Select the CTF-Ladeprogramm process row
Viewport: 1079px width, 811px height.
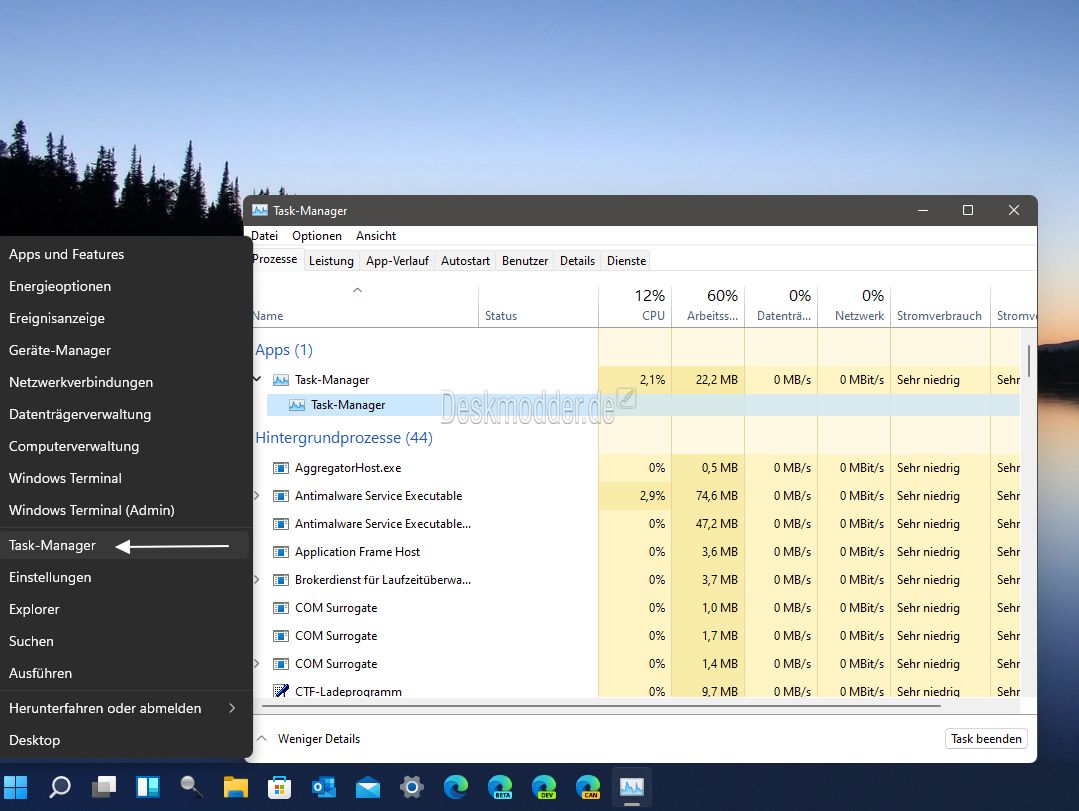click(637, 689)
